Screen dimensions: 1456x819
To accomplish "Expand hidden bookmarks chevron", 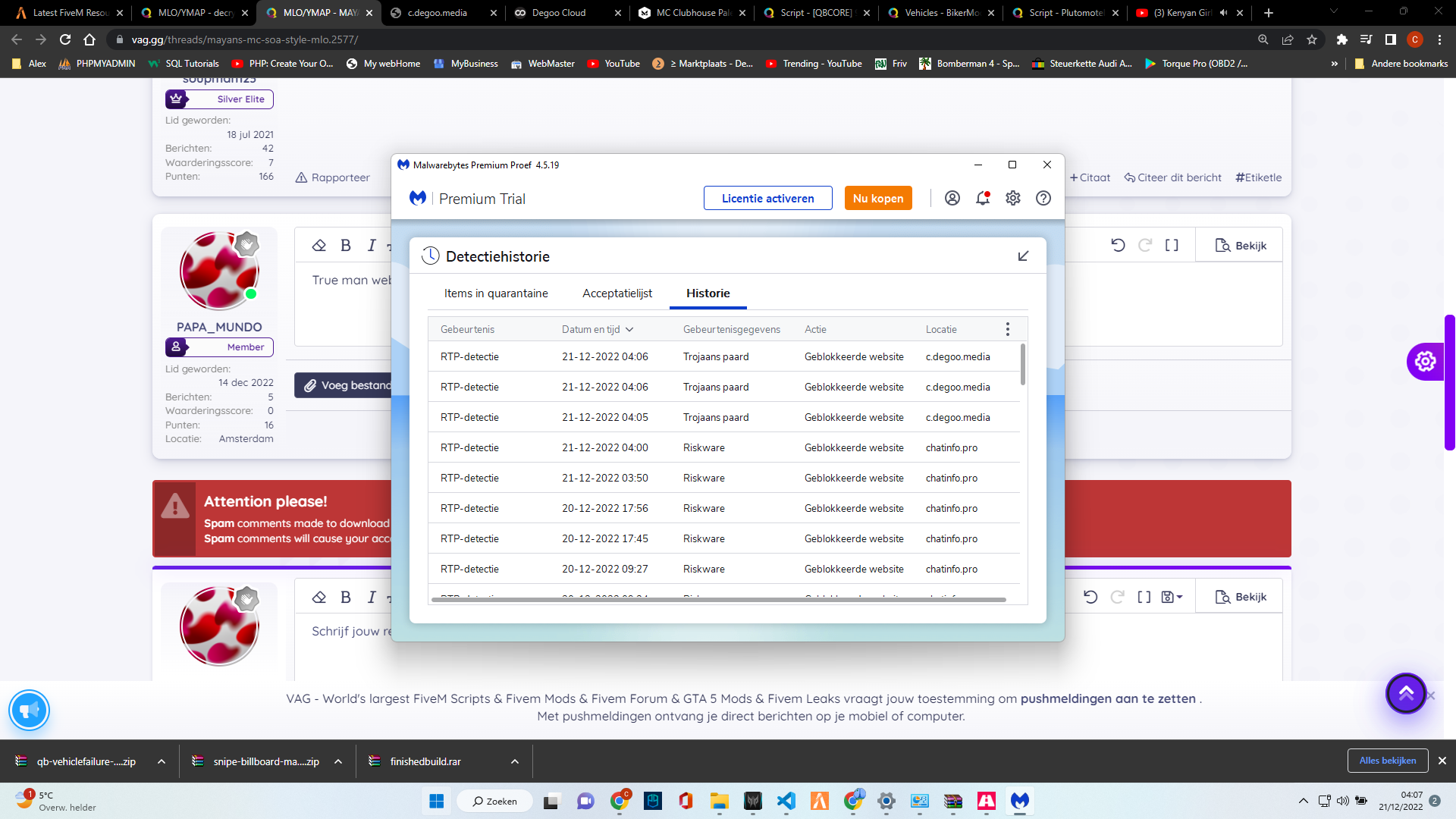I will pyautogui.click(x=1334, y=64).
